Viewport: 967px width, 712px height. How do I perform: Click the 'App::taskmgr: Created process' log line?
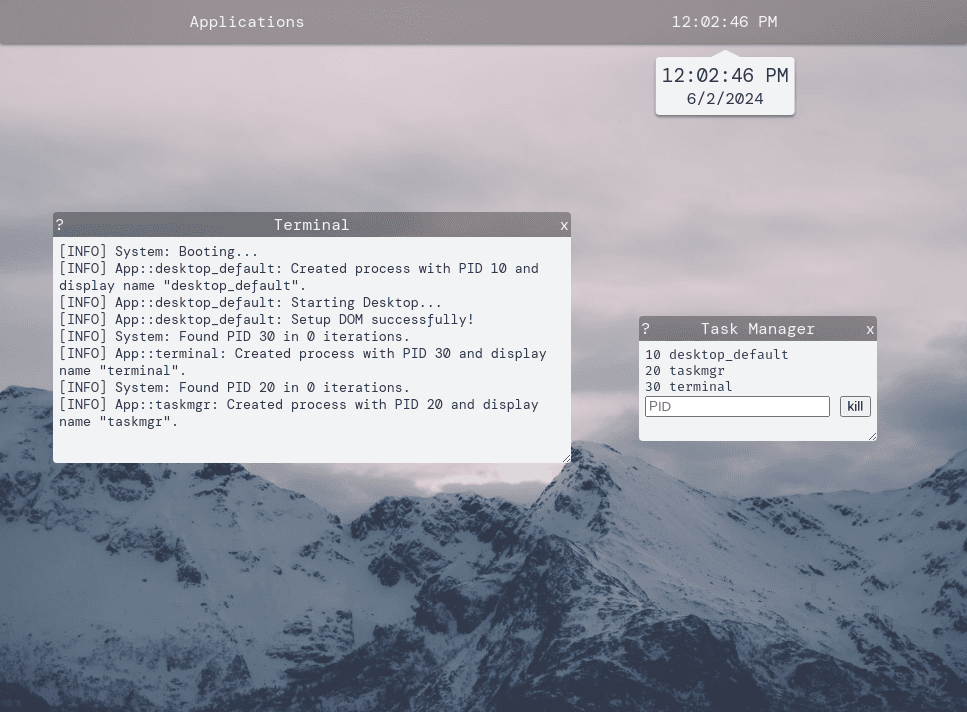(x=299, y=413)
